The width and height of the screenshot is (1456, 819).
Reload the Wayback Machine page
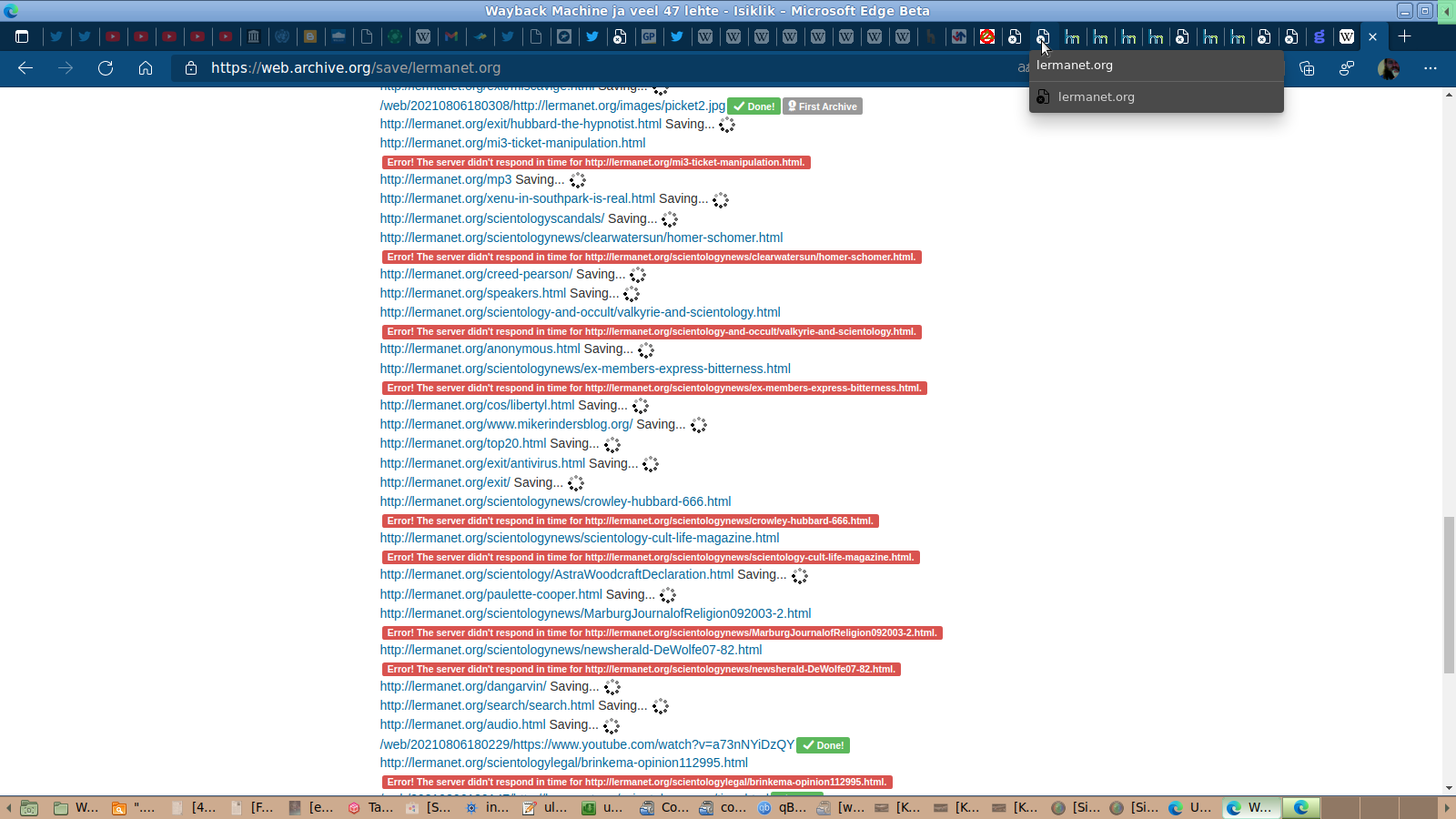tap(106, 68)
